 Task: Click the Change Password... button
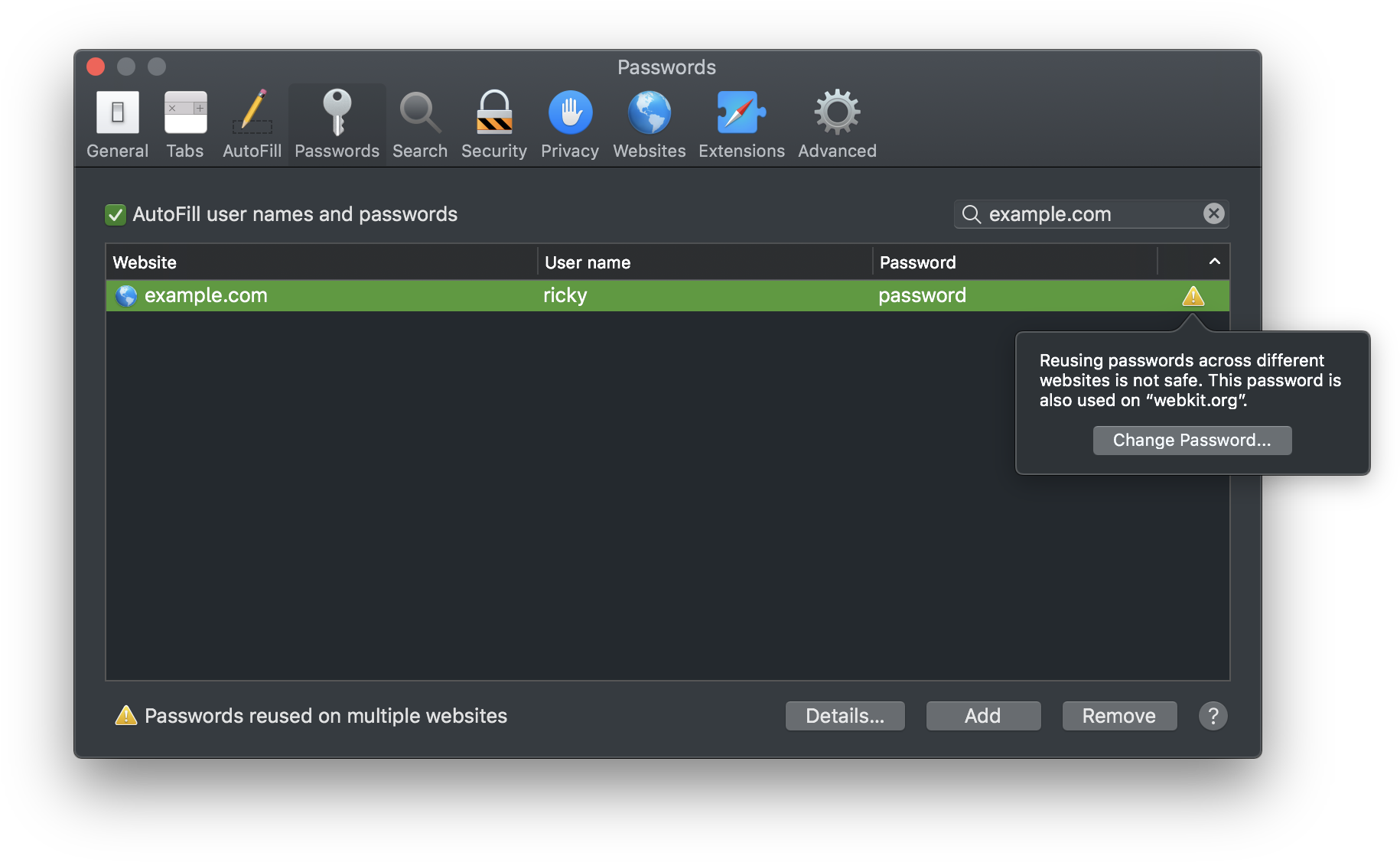(x=1192, y=441)
